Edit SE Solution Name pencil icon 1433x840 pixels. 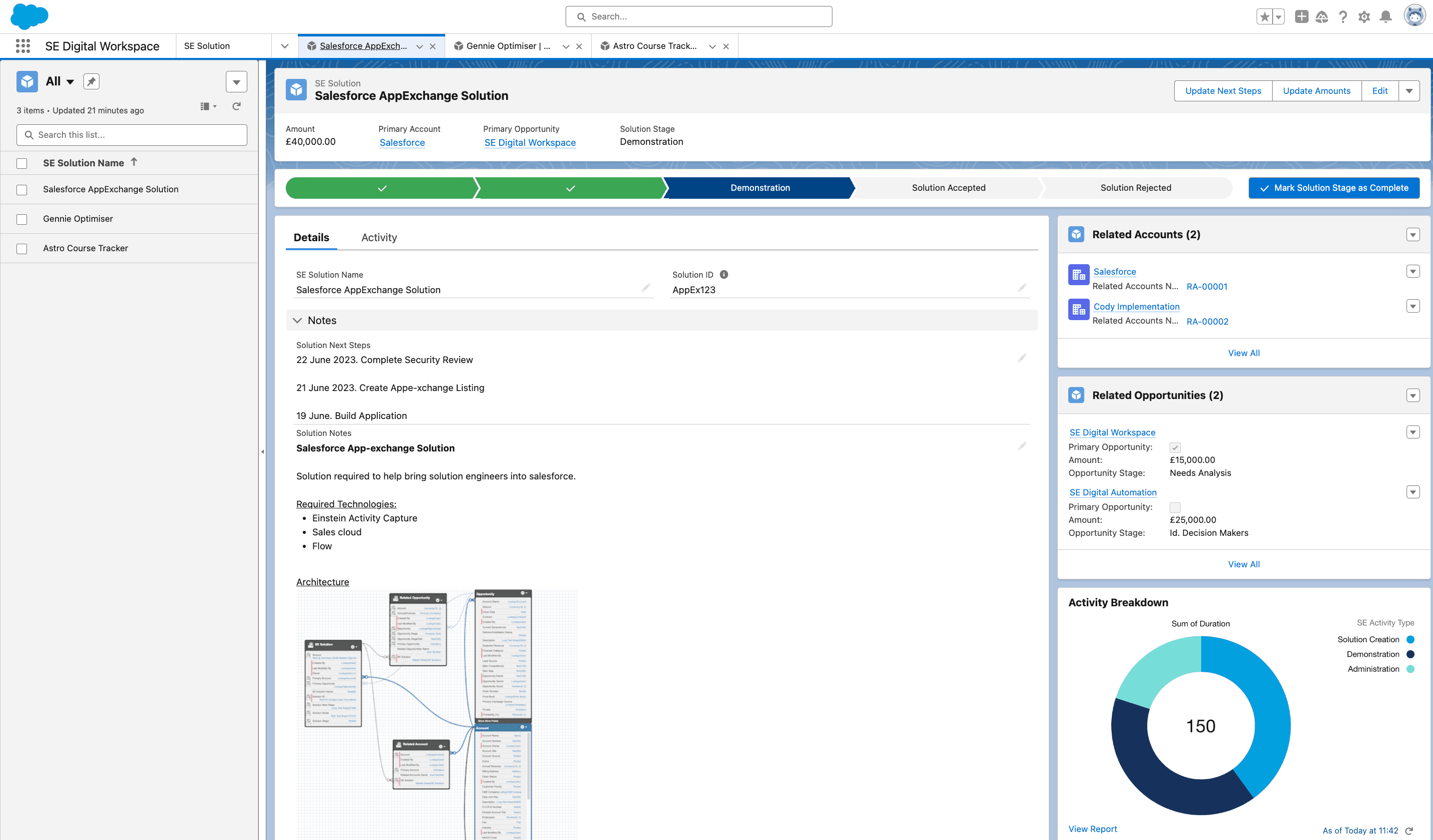(x=646, y=288)
